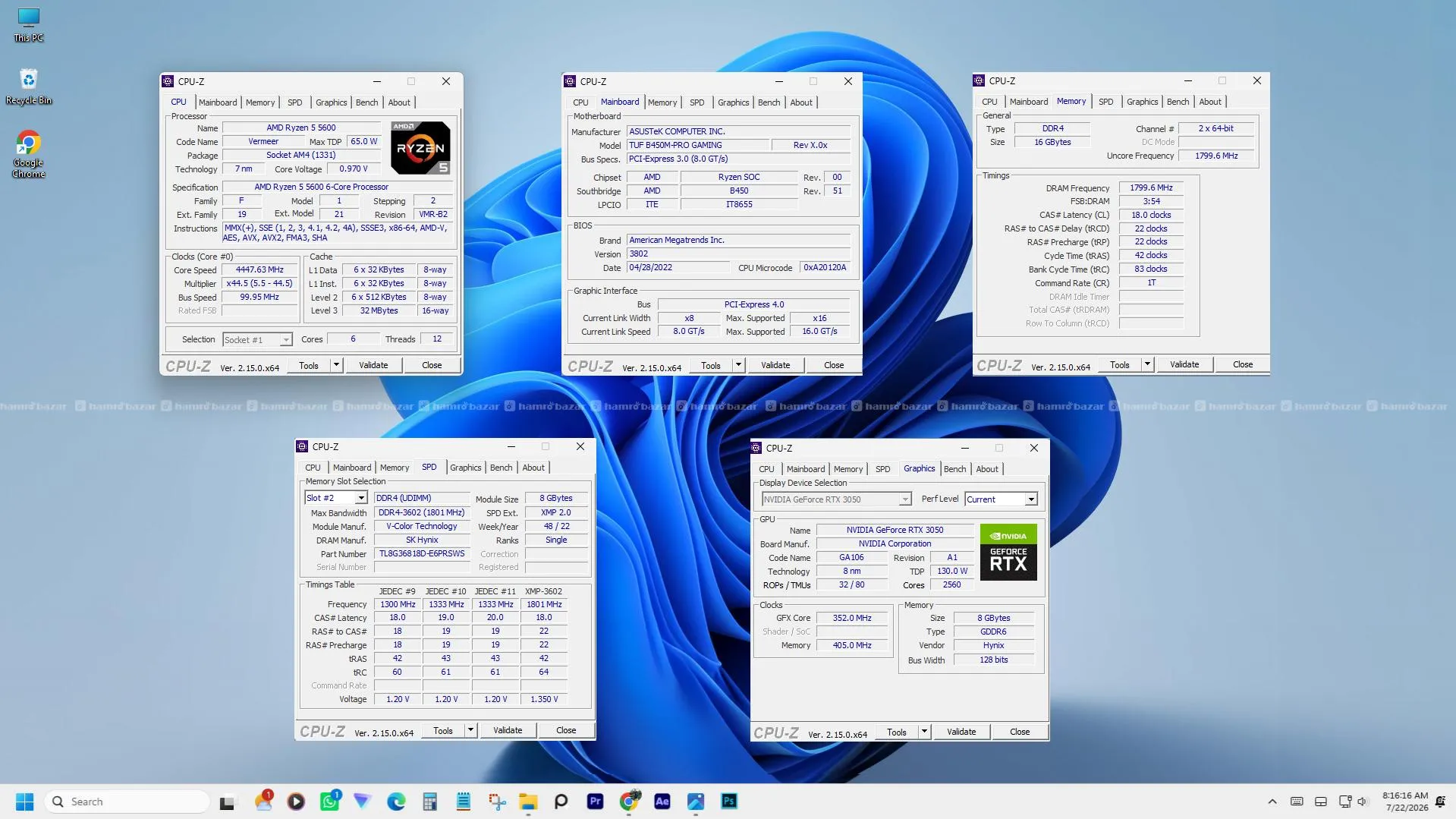Open Memory tab in the Graphics window
1456x819 pixels.
(847, 469)
